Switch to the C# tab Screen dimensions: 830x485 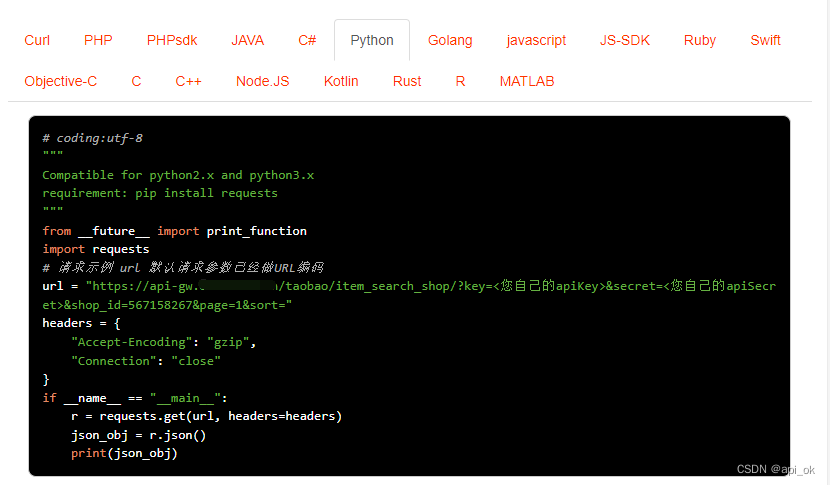coord(307,40)
